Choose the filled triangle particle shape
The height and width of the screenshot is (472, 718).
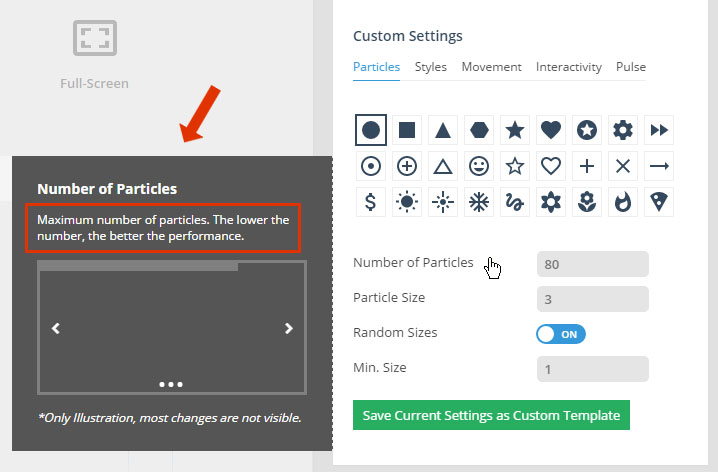443,130
